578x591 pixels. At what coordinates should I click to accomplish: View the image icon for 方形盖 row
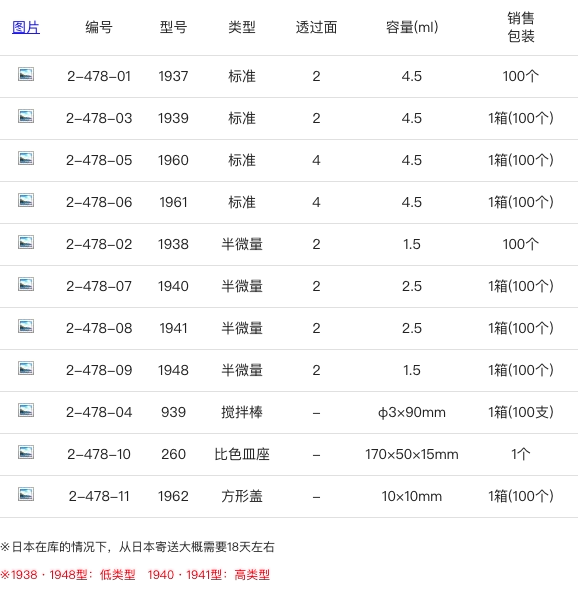click(x=26, y=495)
